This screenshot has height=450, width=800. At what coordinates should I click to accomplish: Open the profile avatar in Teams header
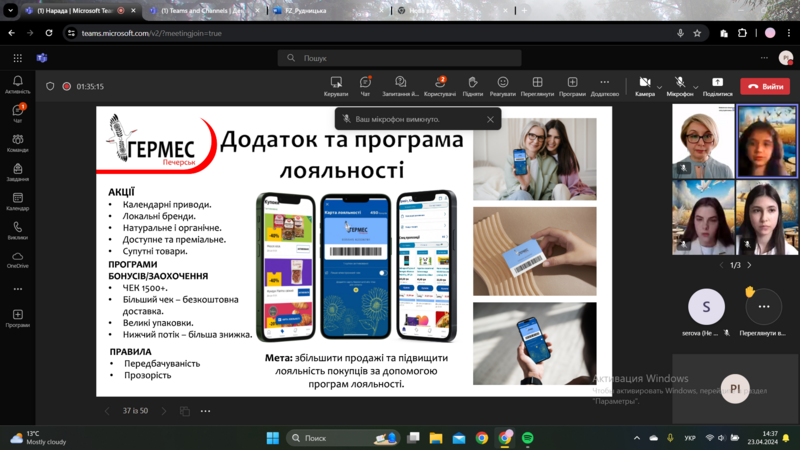pyautogui.click(x=786, y=58)
